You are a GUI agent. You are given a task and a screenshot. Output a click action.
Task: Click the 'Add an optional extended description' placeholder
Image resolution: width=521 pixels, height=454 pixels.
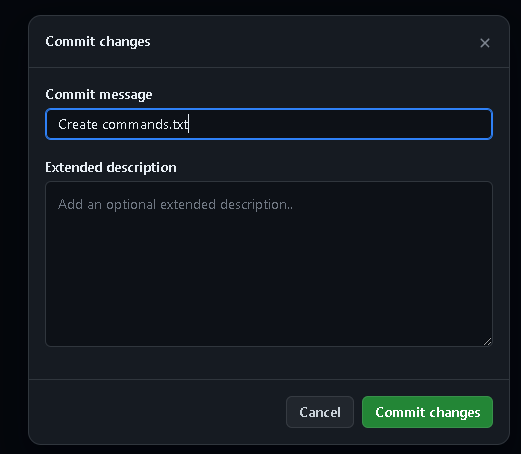[175, 205]
